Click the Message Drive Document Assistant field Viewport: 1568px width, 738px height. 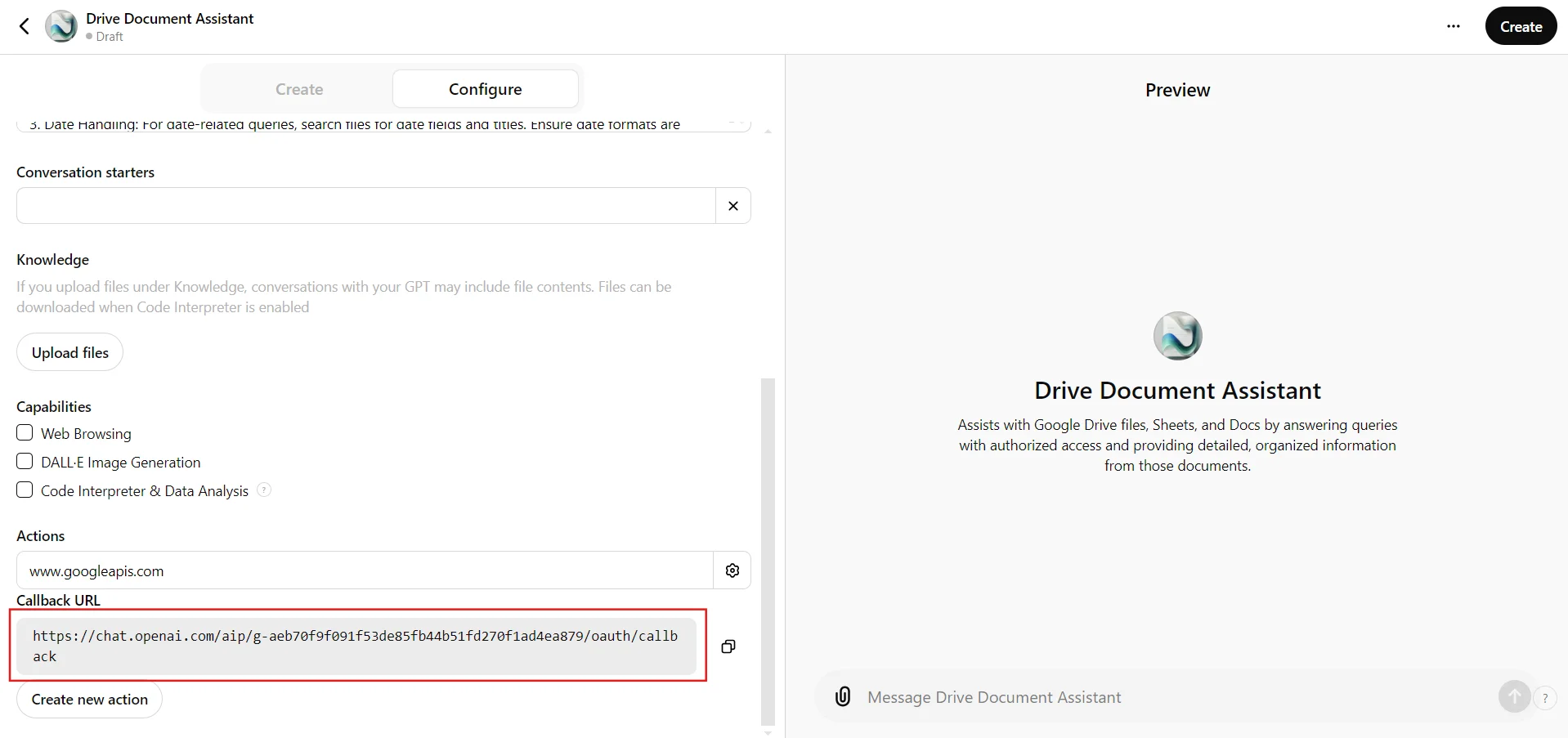1177,697
